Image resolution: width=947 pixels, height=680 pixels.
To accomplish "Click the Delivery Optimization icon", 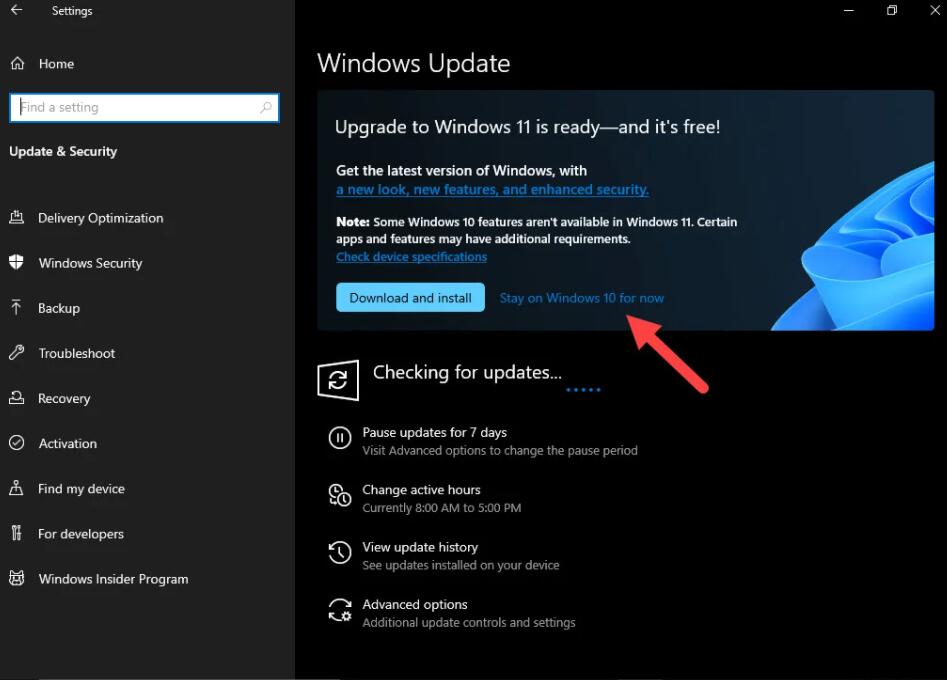I will (17, 217).
